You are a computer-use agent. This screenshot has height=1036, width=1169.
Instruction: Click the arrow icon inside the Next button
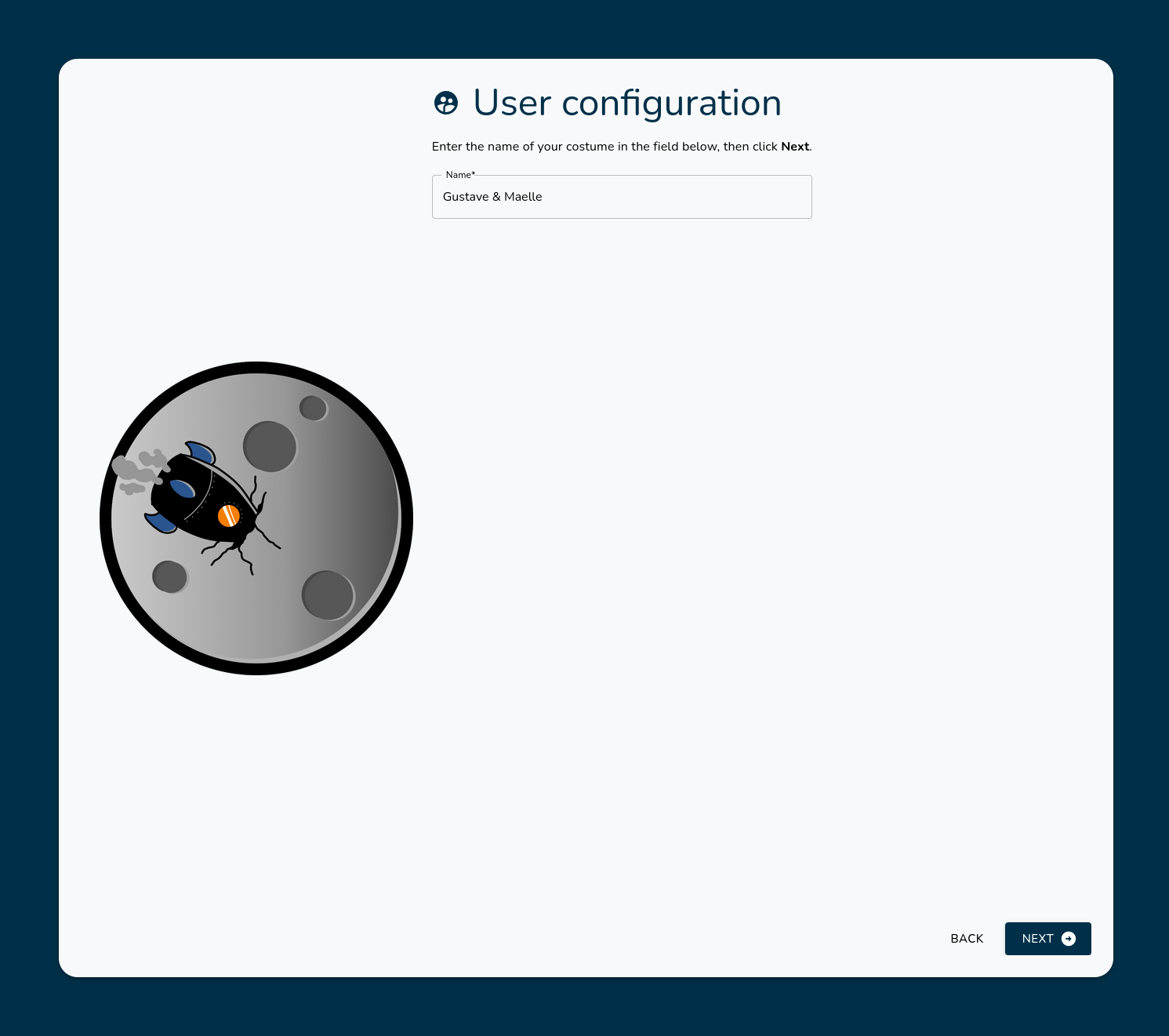[x=1068, y=939]
